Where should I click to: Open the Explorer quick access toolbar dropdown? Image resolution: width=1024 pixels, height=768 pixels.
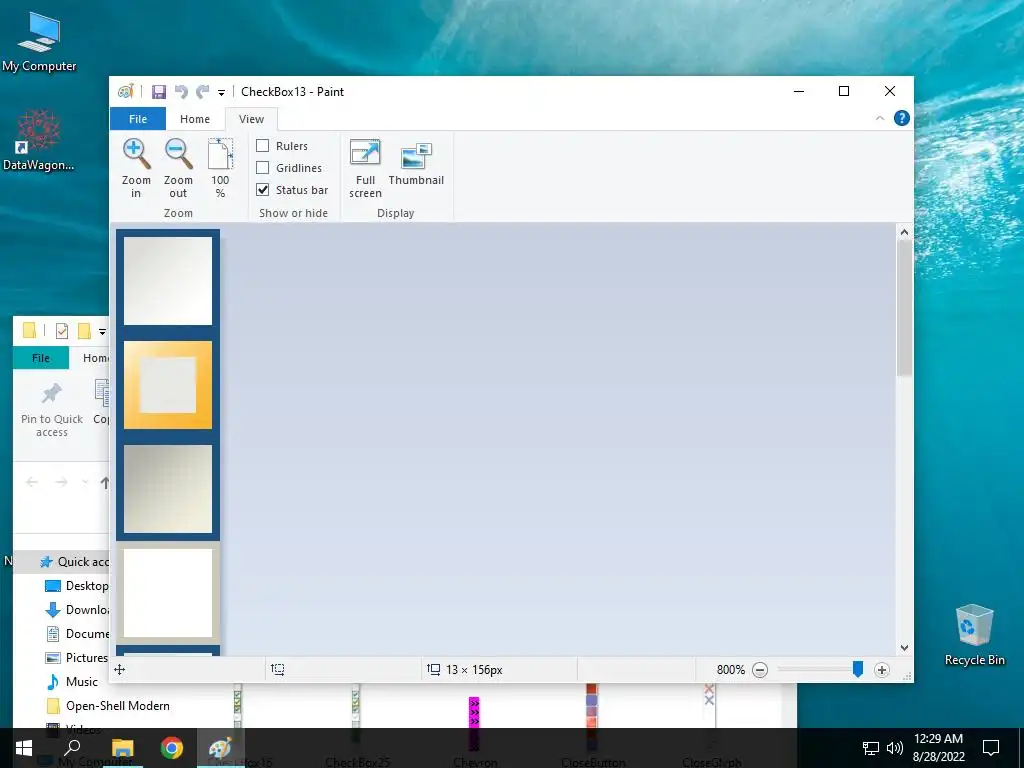(x=103, y=332)
